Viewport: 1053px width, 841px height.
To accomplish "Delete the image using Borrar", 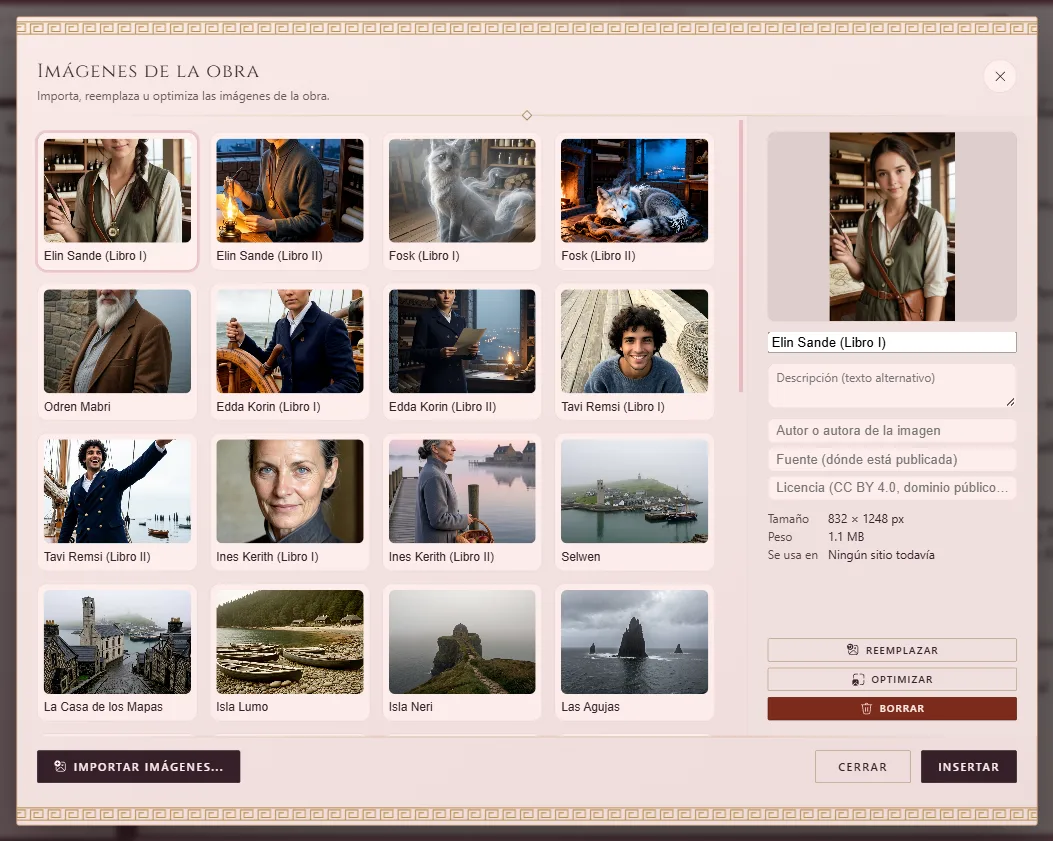I will click(x=892, y=709).
